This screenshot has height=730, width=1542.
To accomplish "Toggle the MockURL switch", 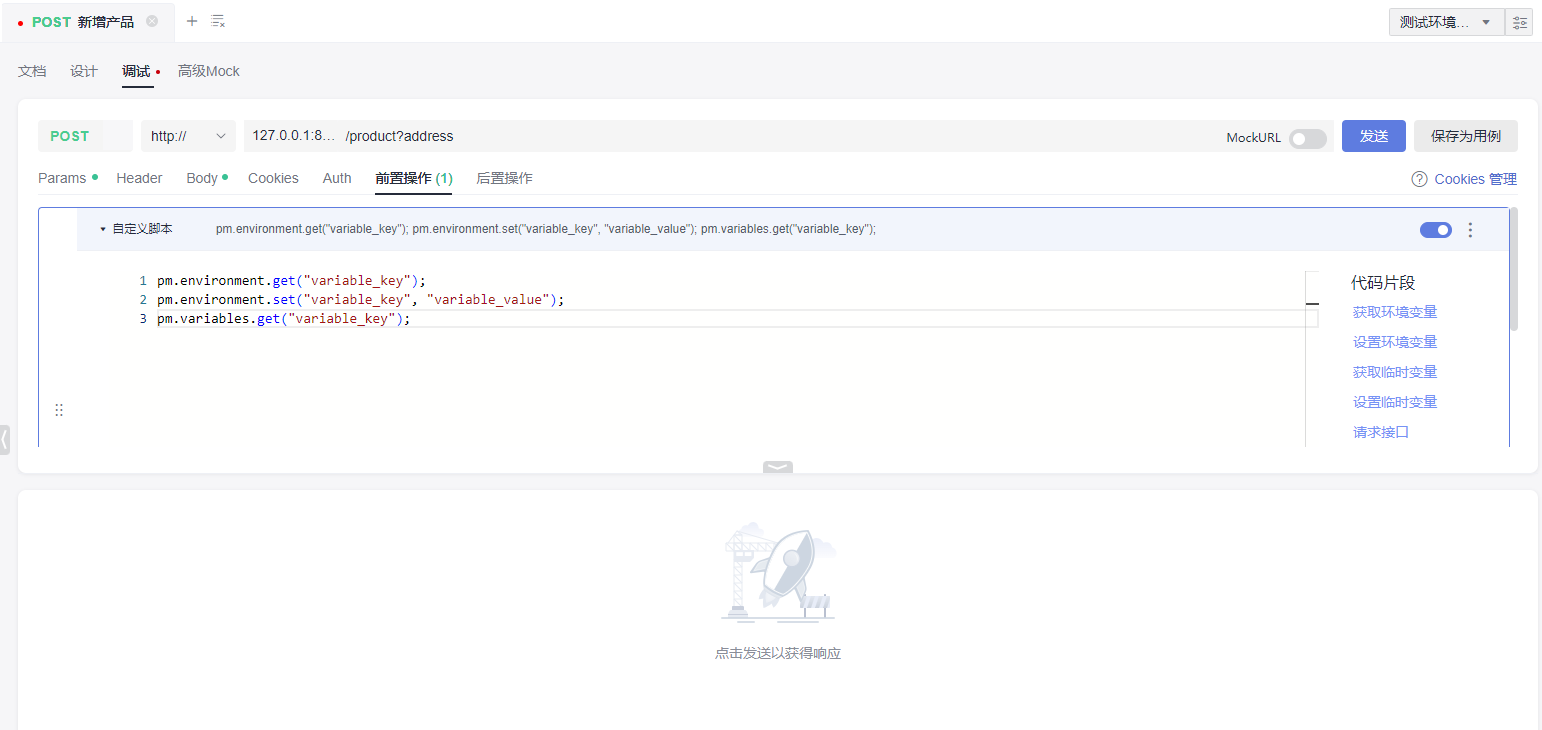I will tap(1307, 138).
